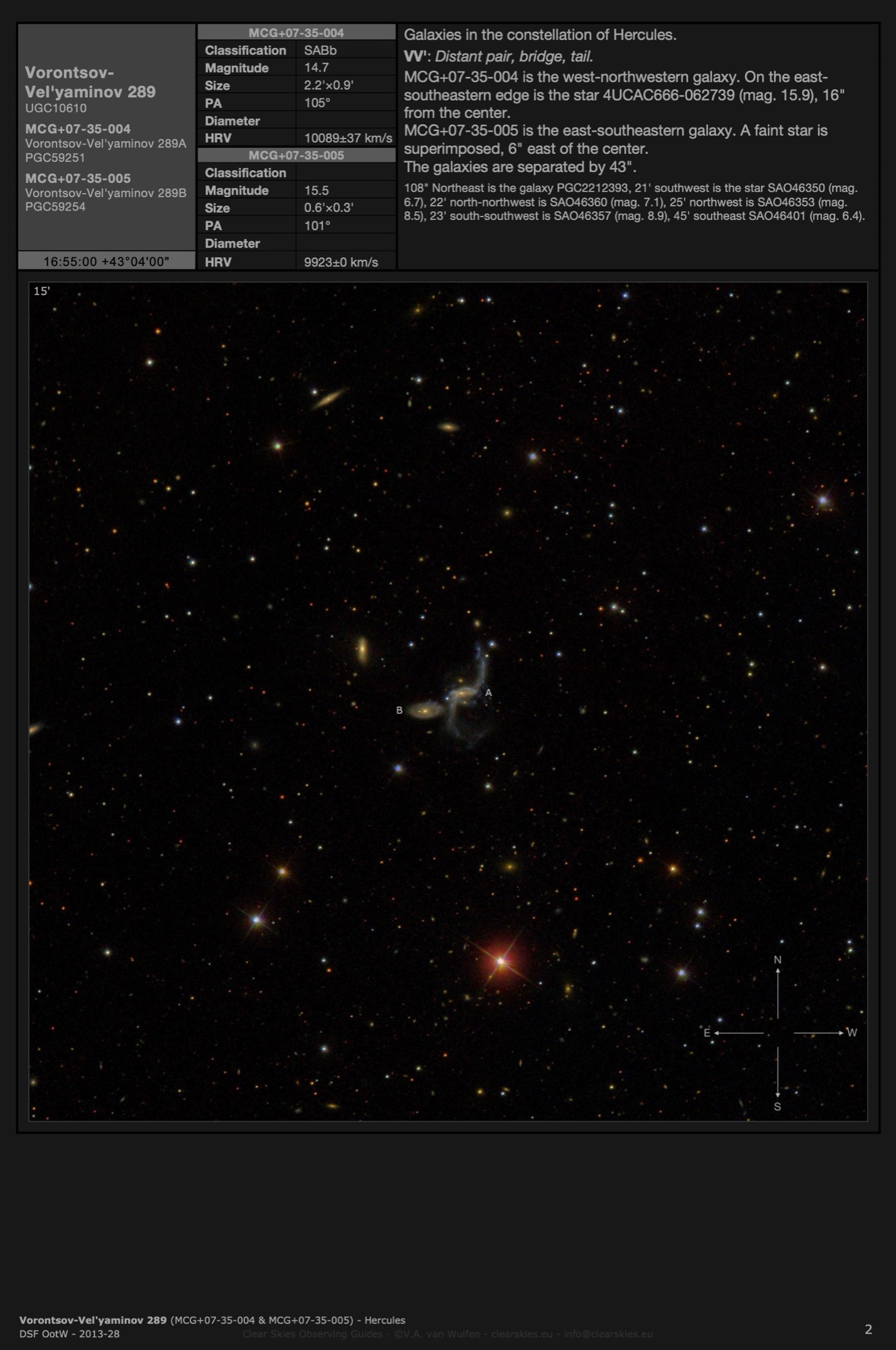Click the MCG+07-35-004 table header
The width and height of the screenshot is (896, 1350).
(x=296, y=32)
